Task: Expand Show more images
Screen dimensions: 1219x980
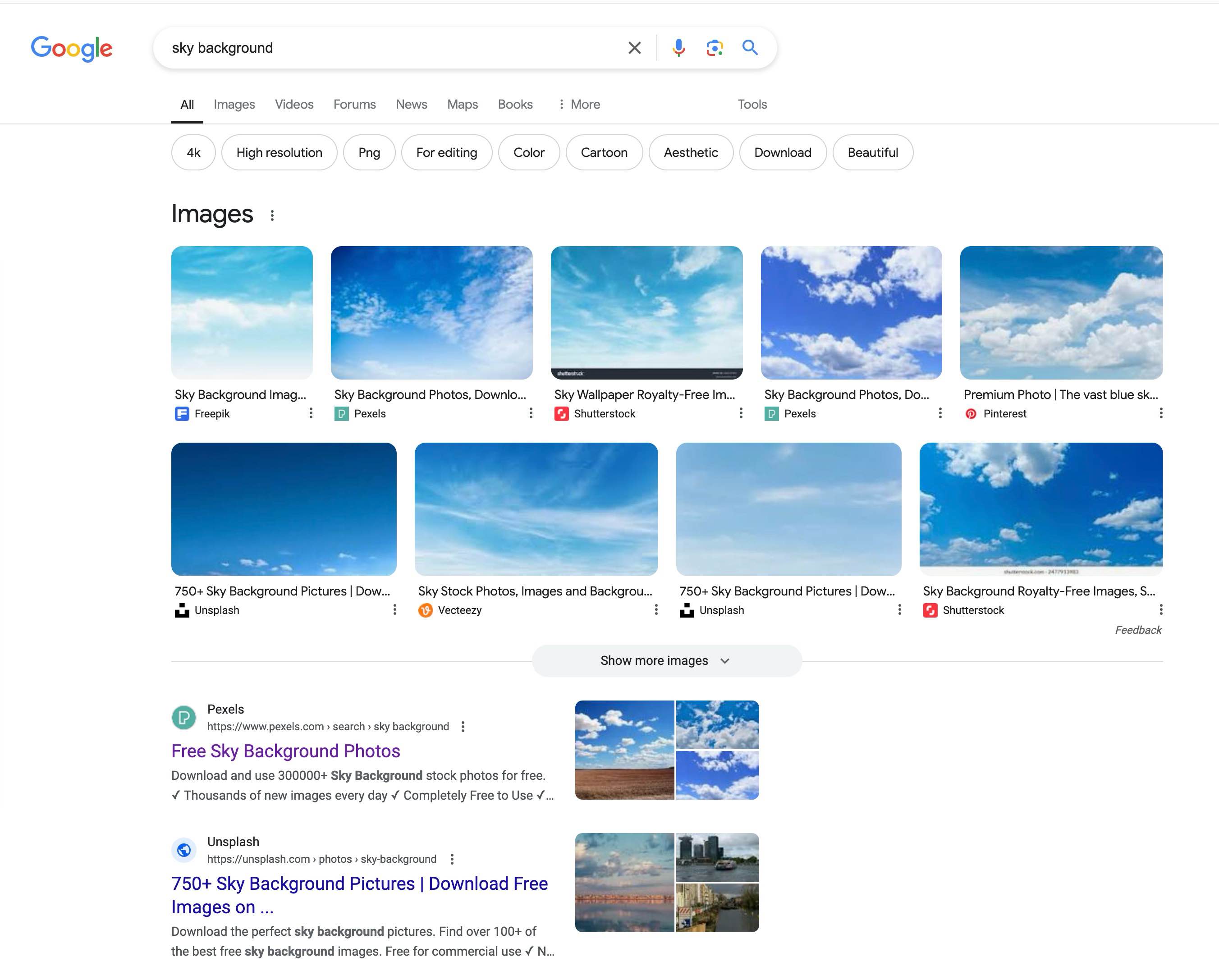Action: (667, 660)
